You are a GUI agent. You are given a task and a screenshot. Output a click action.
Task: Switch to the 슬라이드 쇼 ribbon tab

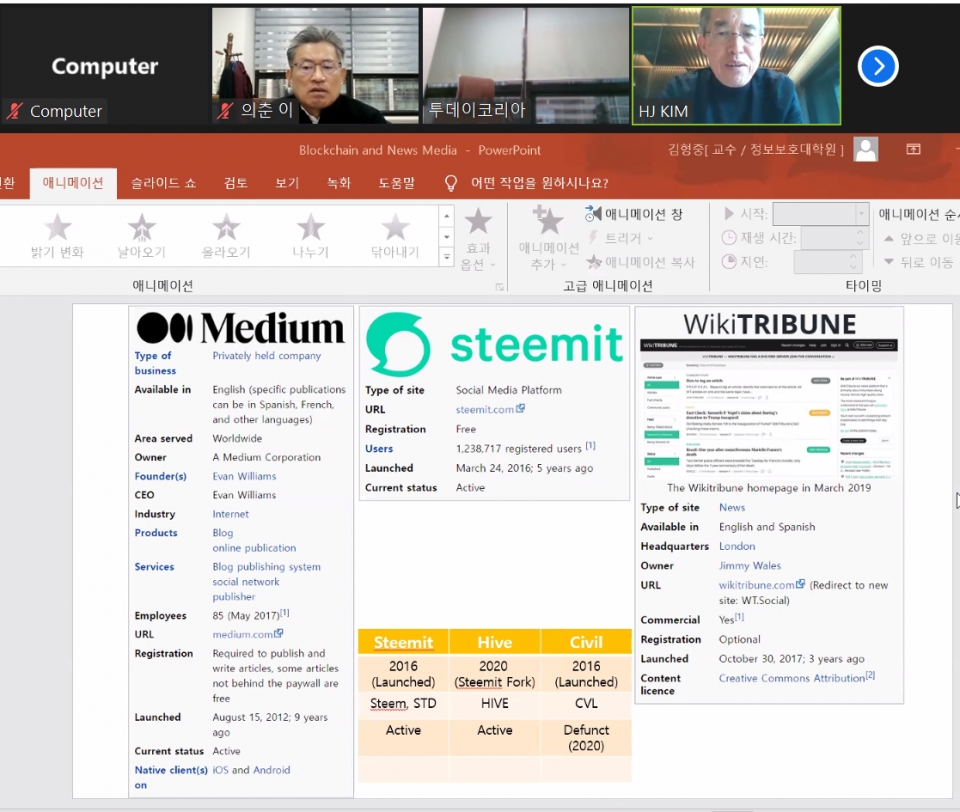coord(163,183)
